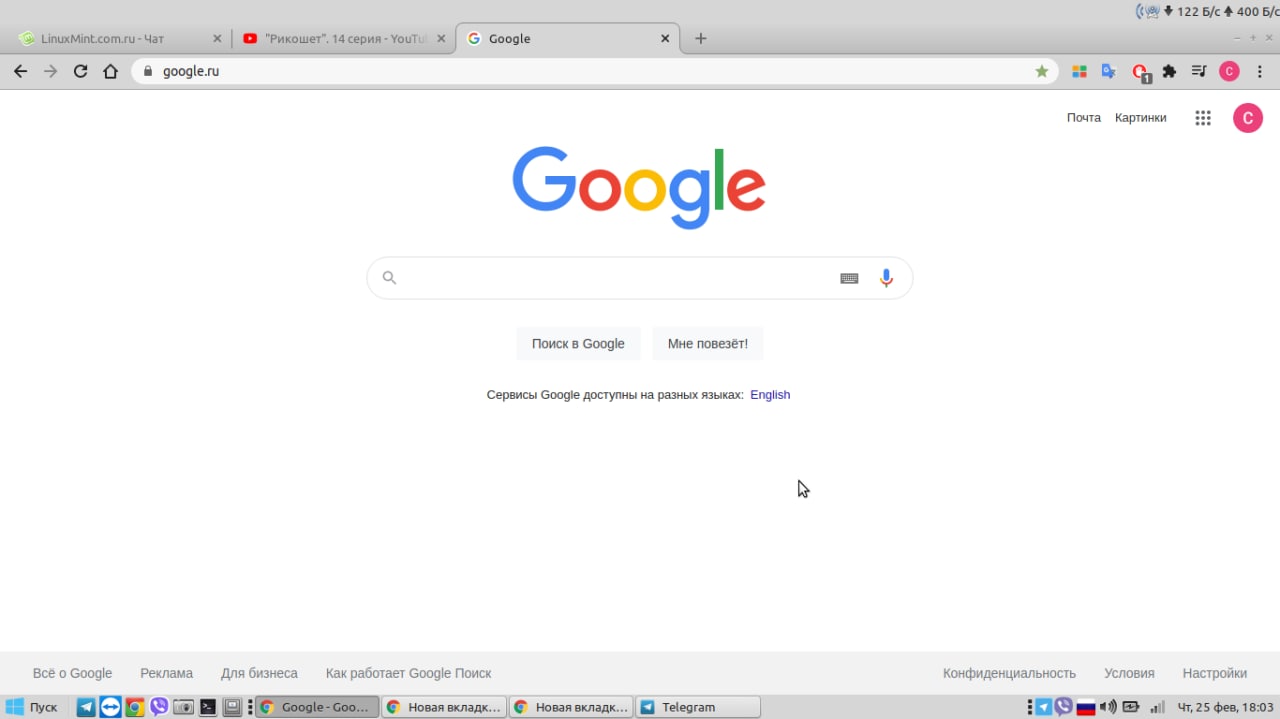Viewport: 1280px width, 719px height.
Task: Open the Chrome three-dot menu
Action: [x=1260, y=71]
